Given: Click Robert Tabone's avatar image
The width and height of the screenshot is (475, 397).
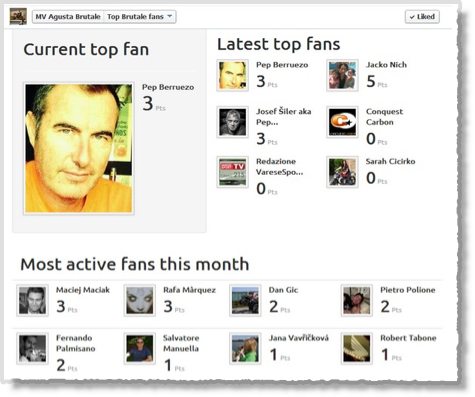Looking at the screenshot, I should (357, 349).
